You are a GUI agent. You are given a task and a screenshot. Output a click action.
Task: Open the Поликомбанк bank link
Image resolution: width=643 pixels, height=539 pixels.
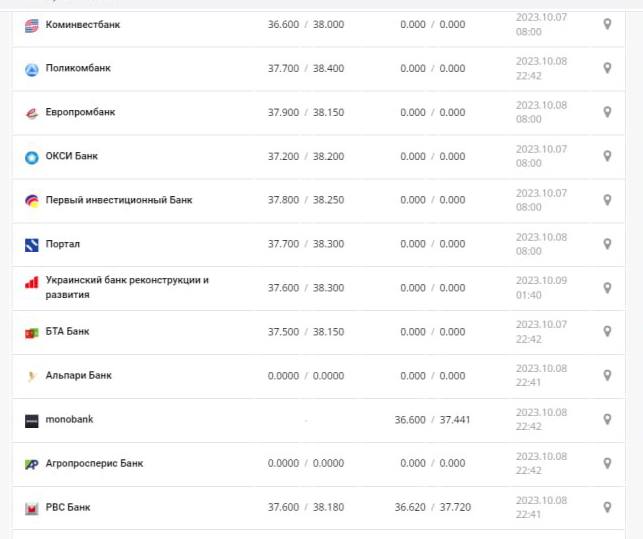click(78, 68)
